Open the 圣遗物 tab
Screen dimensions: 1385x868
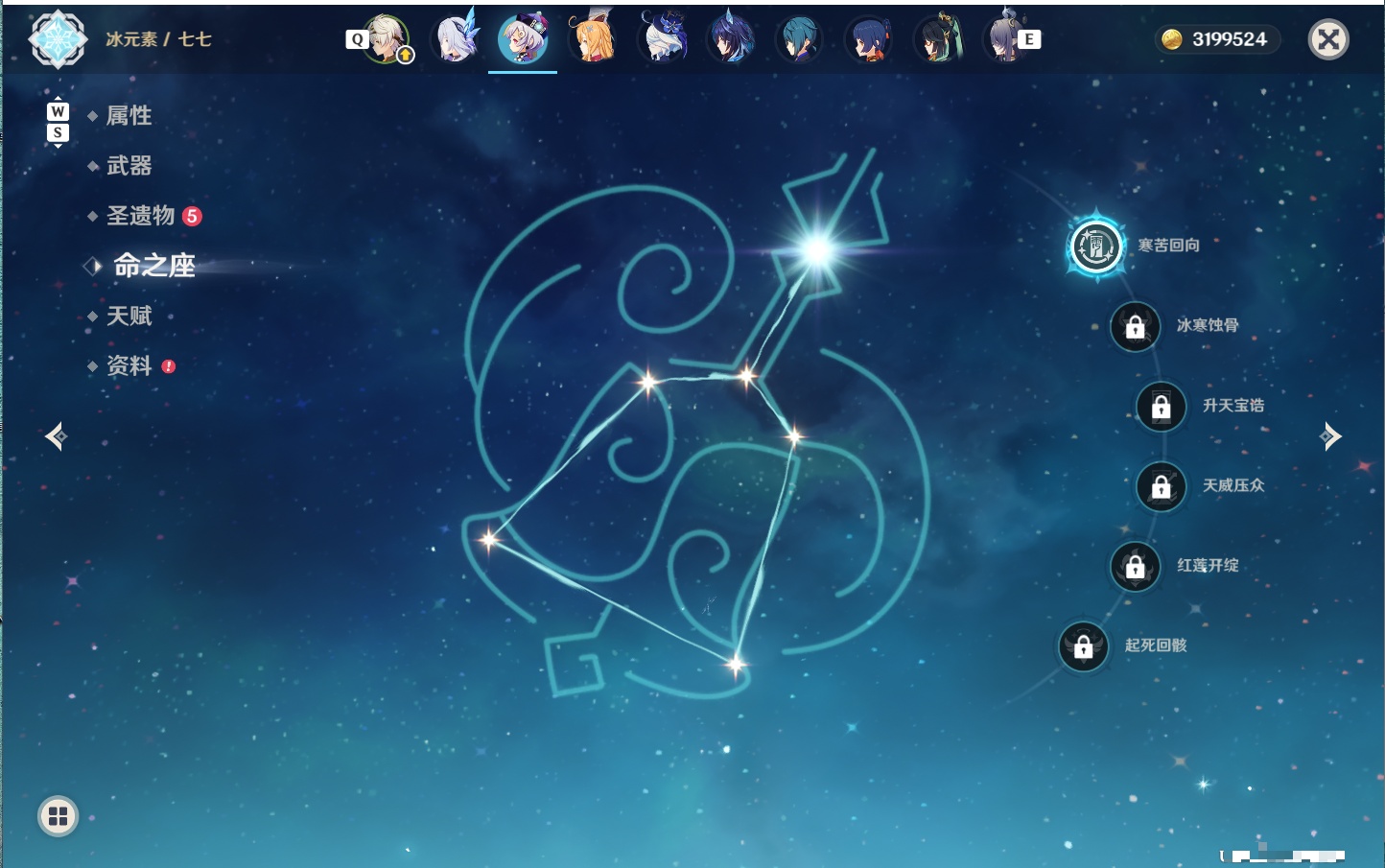(x=140, y=216)
